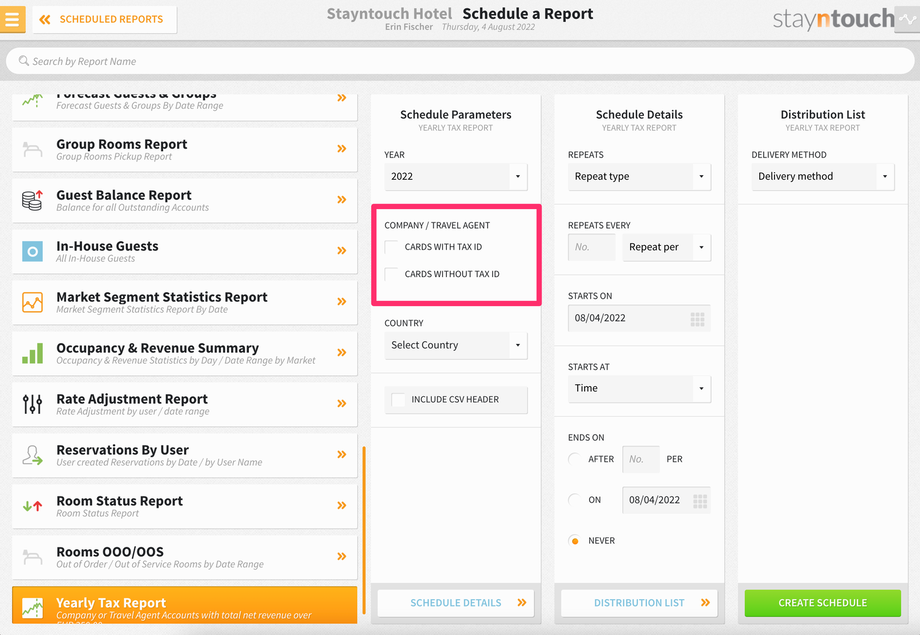Open the Repeat type dropdown
The width and height of the screenshot is (920, 635).
(639, 177)
